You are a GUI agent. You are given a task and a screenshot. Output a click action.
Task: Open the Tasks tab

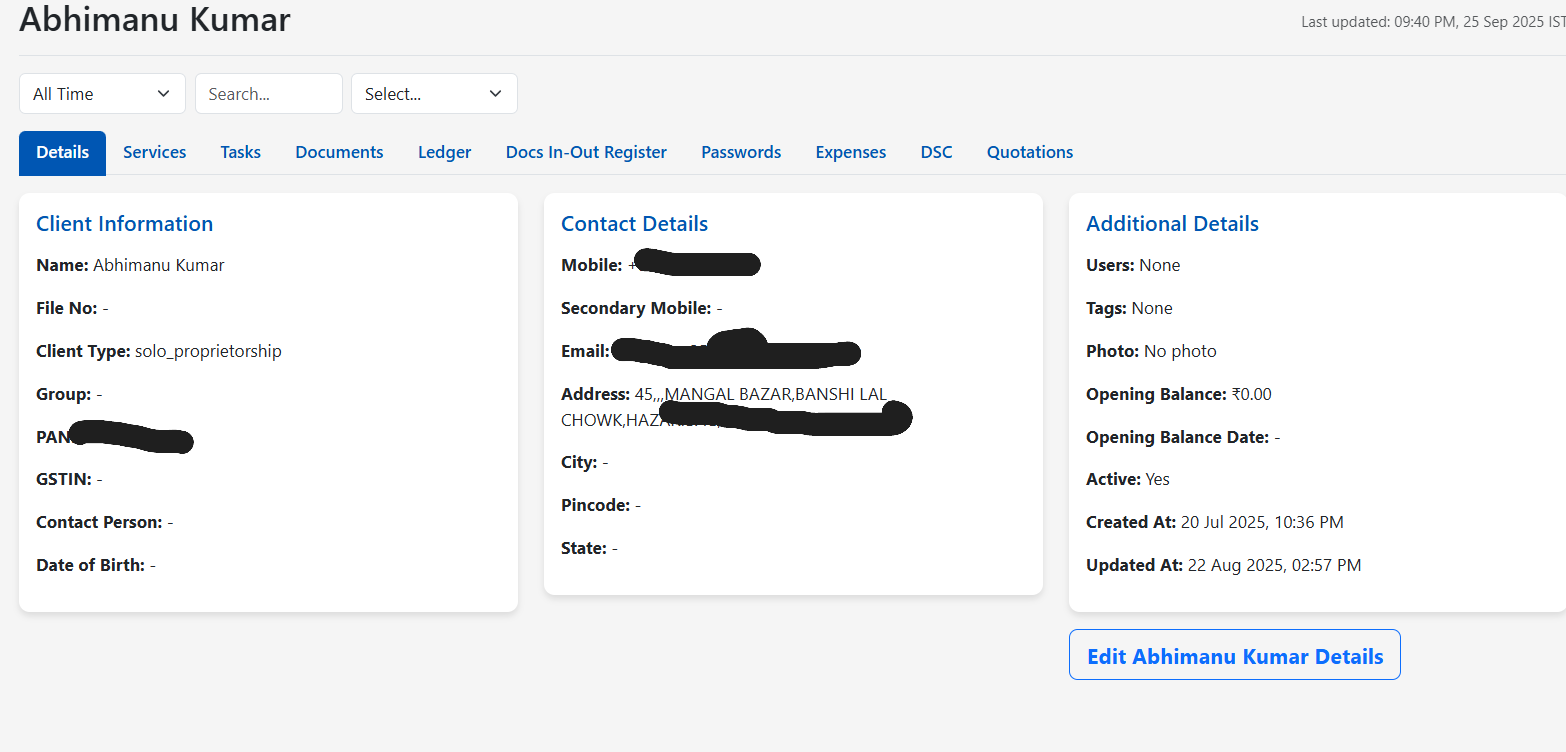click(240, 152)
